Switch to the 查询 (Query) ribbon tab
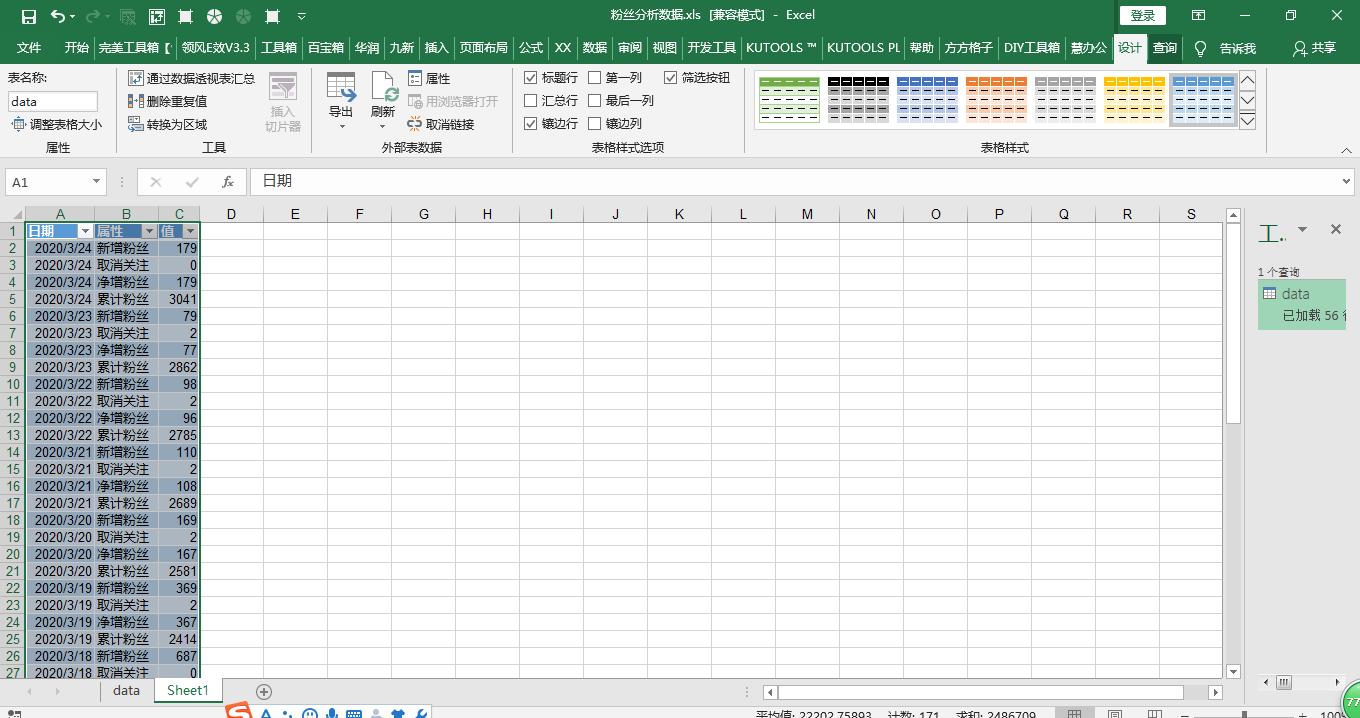The image size is (1360, 718). [1164, 47]
